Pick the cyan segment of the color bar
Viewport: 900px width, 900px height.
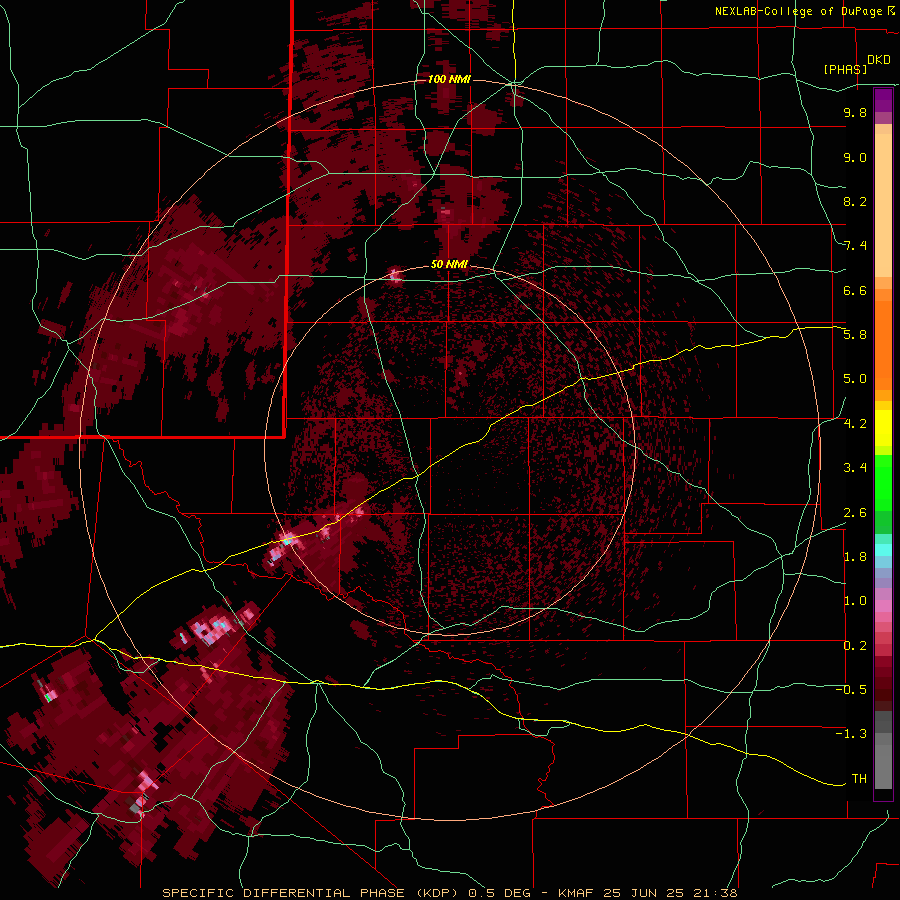pyautogui.click(x=883, y=550)
